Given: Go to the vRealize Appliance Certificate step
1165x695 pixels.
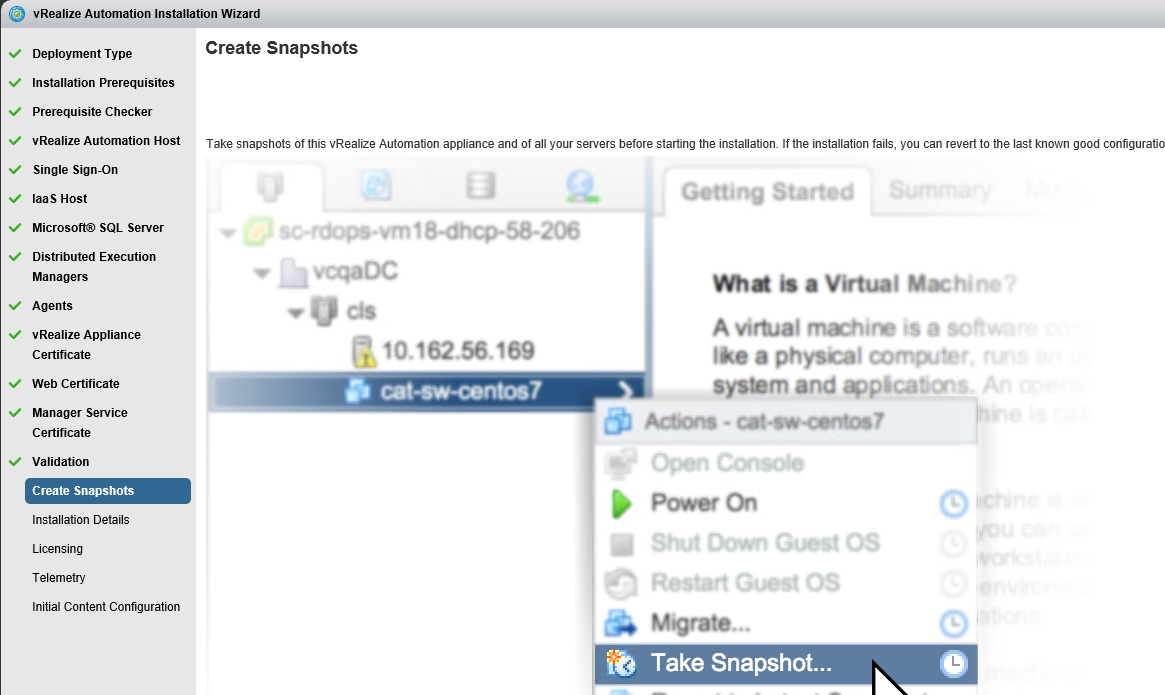Looking at the screenshot, I should point(86,344).
